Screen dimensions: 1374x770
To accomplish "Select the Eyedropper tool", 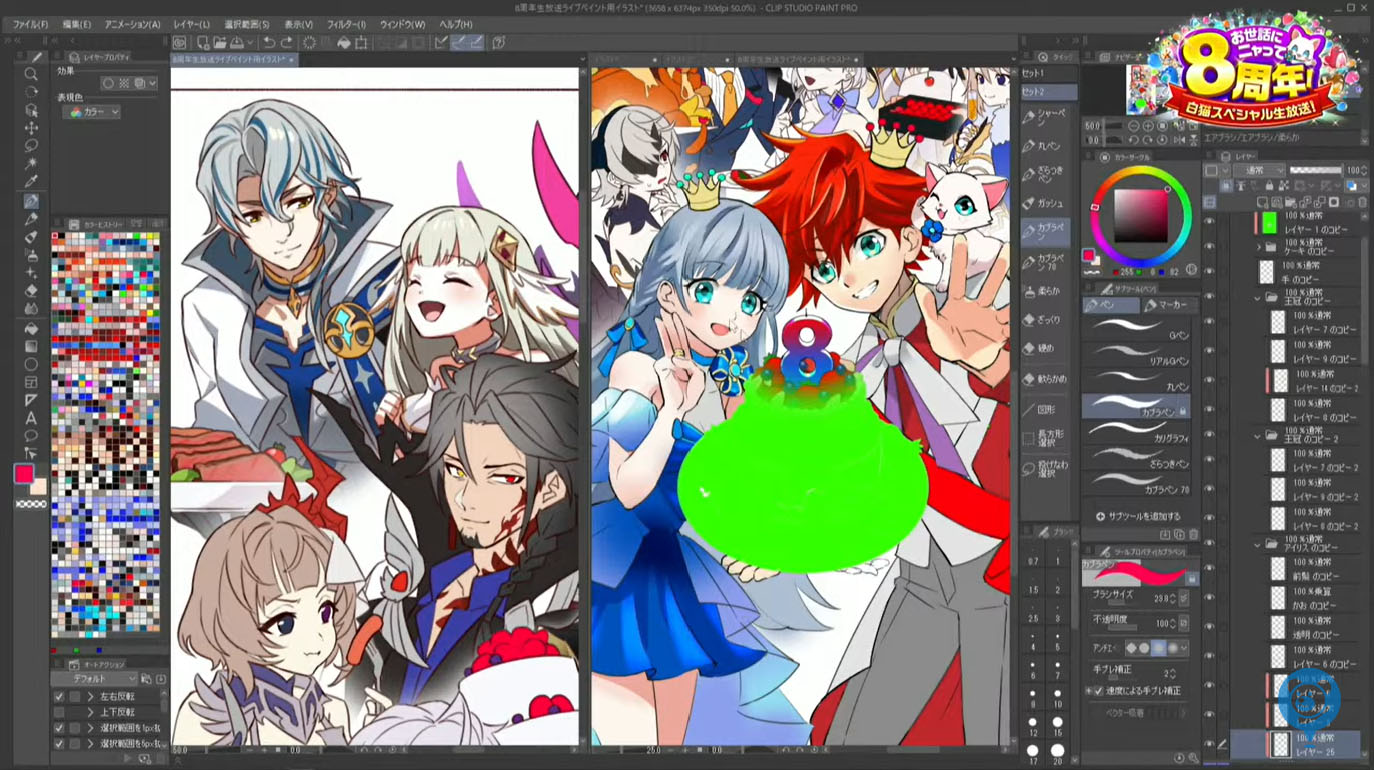I will [31, 182].
